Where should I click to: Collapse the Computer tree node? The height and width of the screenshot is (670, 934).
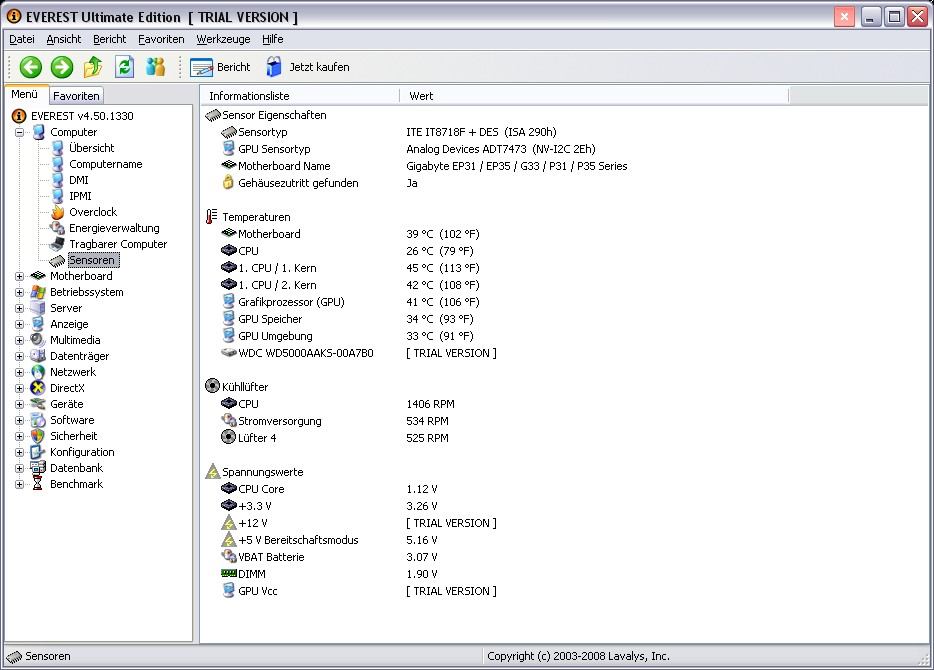20,132
